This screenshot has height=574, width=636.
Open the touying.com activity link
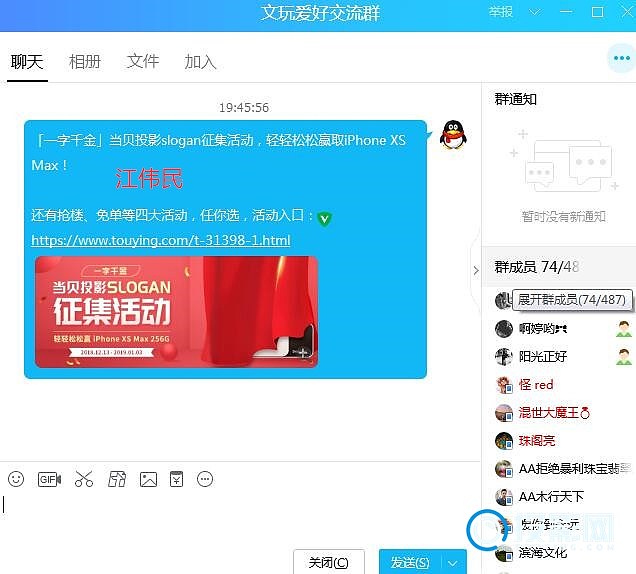[161, 240]
